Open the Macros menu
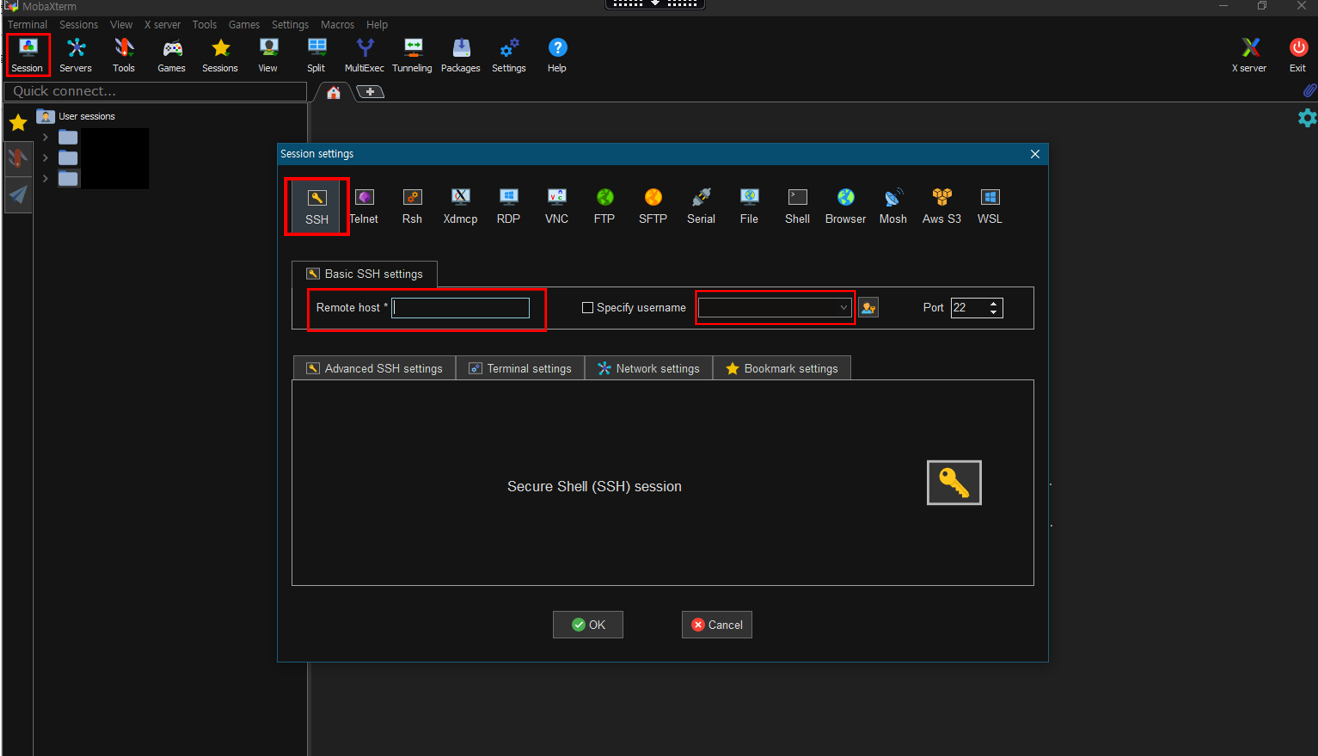The image size is (1318, 756). point(337,24)
